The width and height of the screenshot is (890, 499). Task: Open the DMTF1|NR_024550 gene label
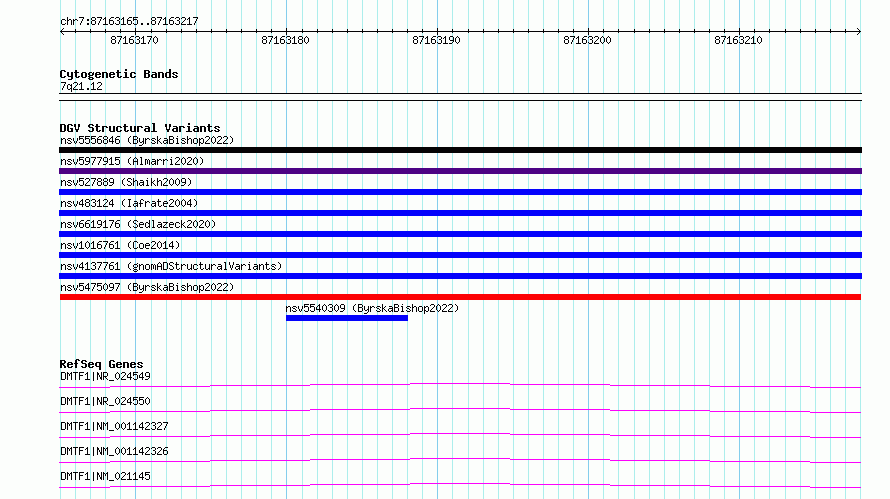click(x=105, y=401)
